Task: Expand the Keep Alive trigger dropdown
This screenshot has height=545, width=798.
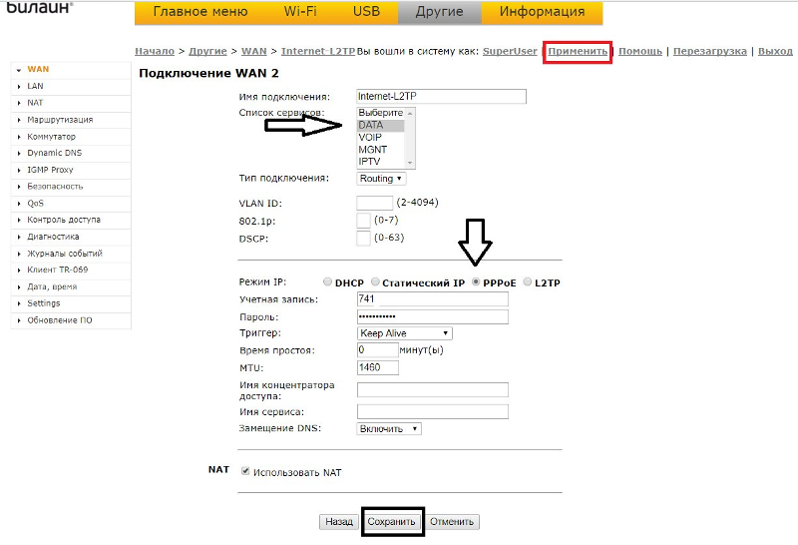Action: [405, 333]
